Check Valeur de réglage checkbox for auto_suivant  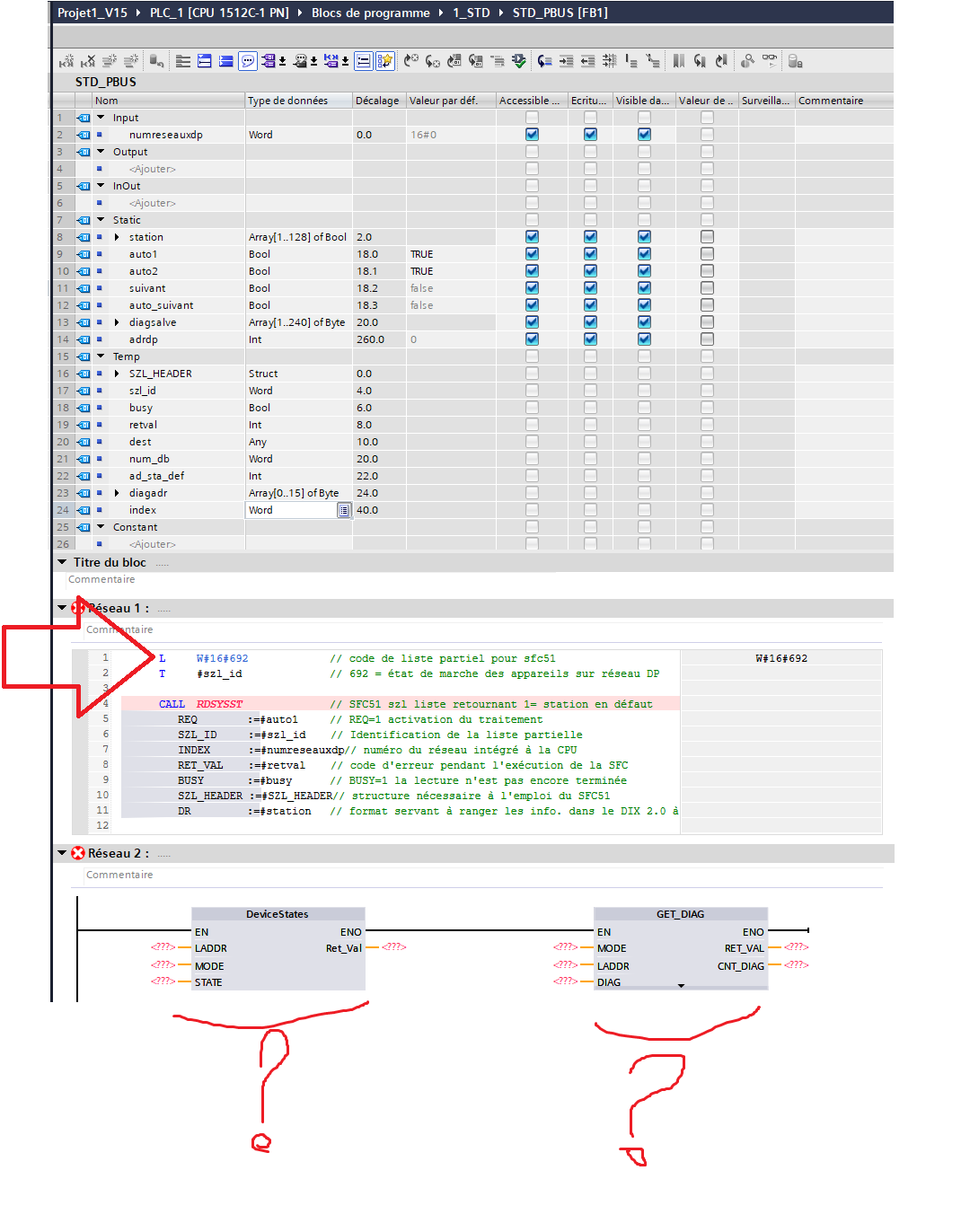[707, 305]
